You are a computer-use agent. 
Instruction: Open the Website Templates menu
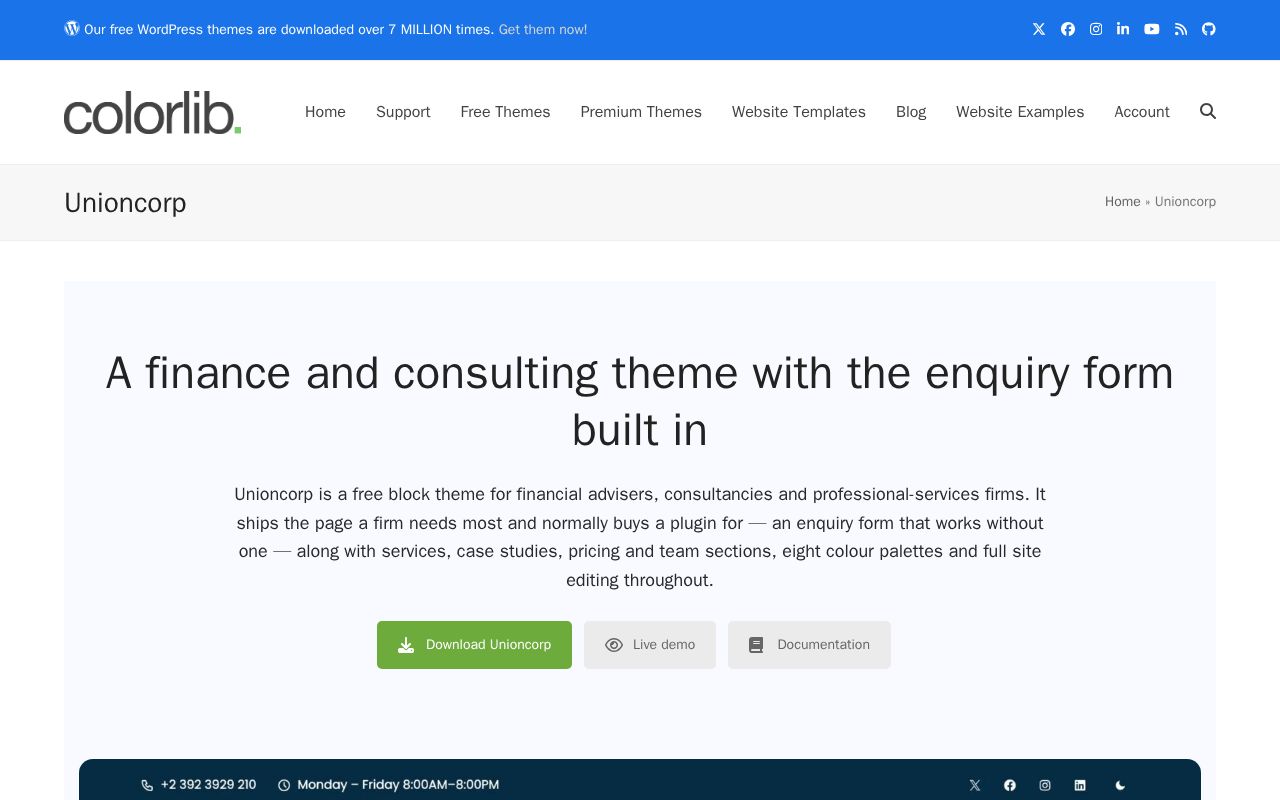pyautogui.click(x=799, y=112)
